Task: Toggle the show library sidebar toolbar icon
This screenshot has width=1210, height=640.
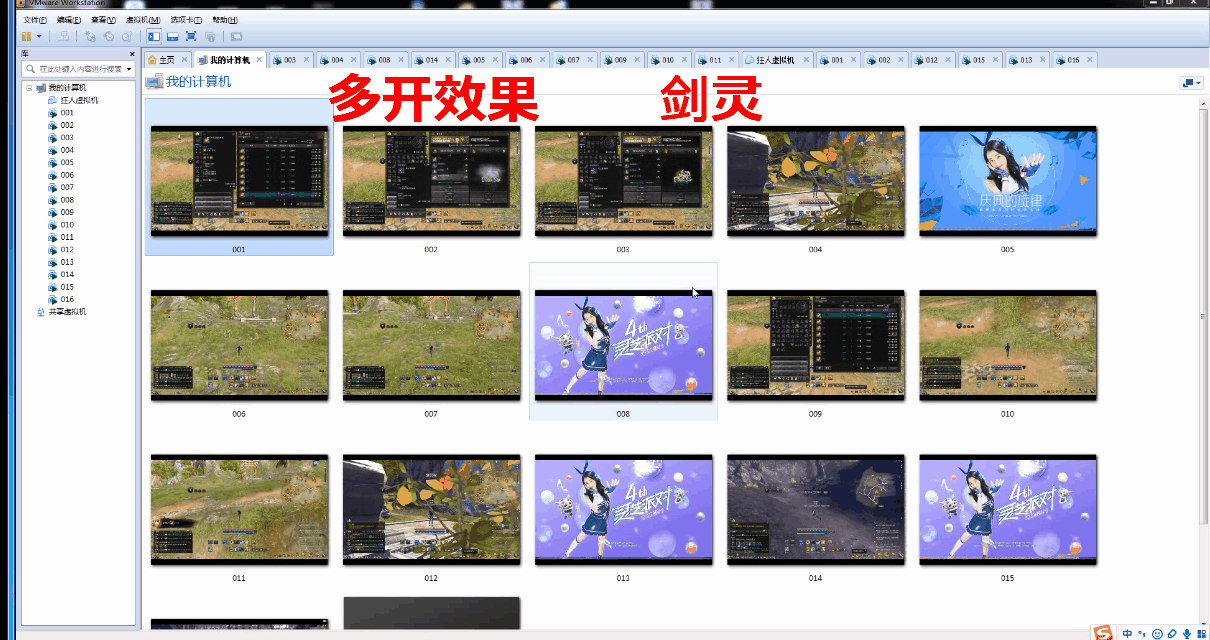Action: (x=155, y=36)
